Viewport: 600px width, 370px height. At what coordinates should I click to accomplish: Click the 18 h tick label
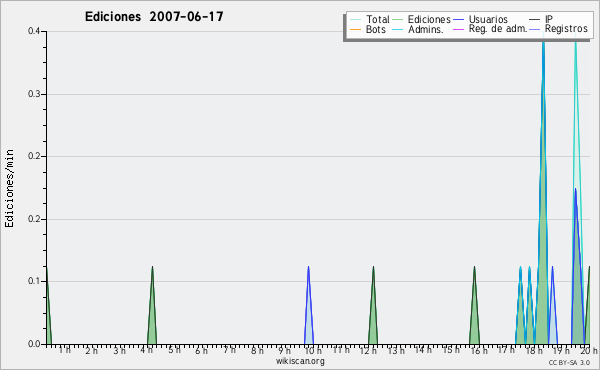pyautogui.click(x=534, y=350)
